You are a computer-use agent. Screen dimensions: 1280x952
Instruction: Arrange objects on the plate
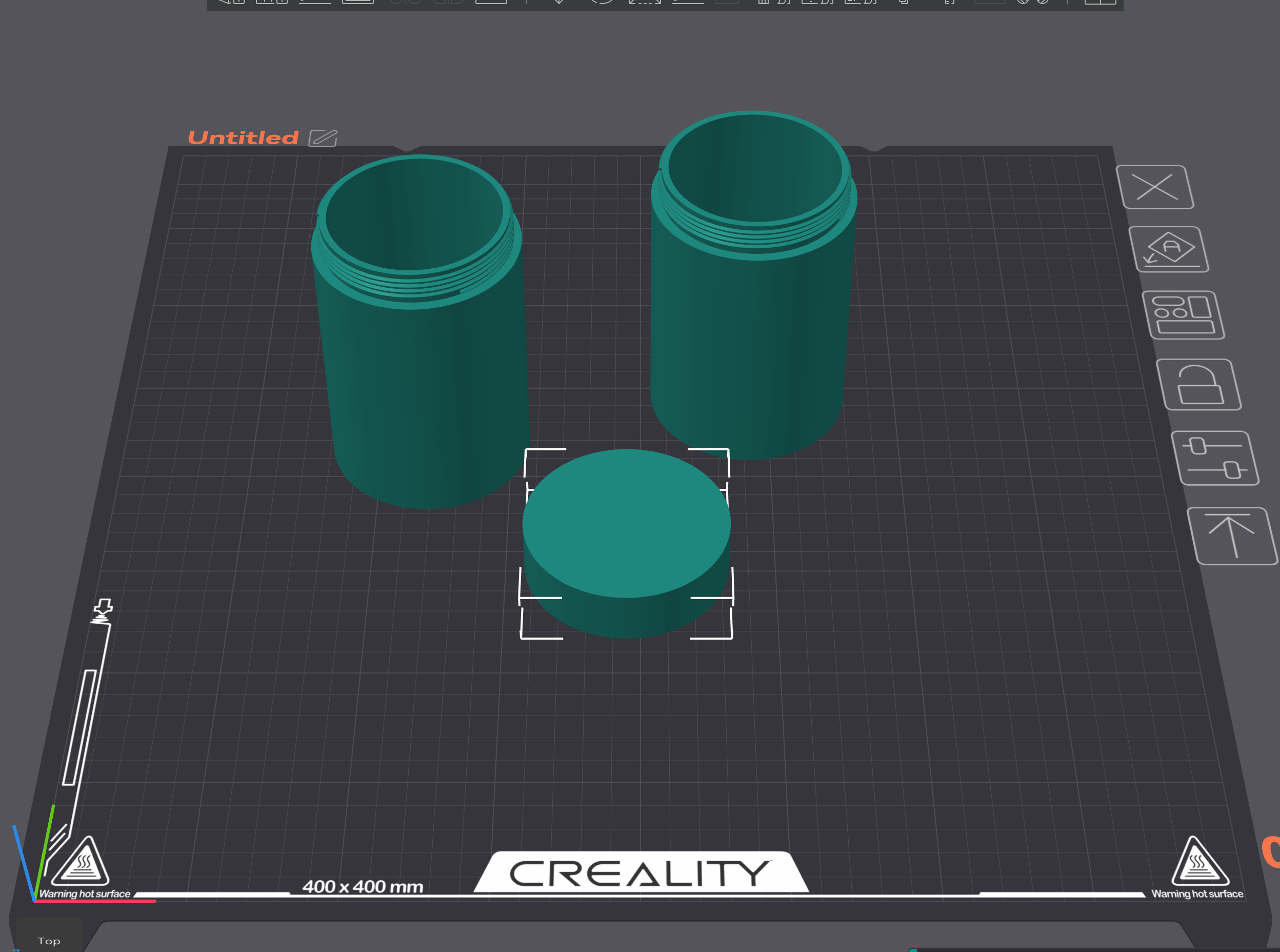click(x=1183, y=314)
